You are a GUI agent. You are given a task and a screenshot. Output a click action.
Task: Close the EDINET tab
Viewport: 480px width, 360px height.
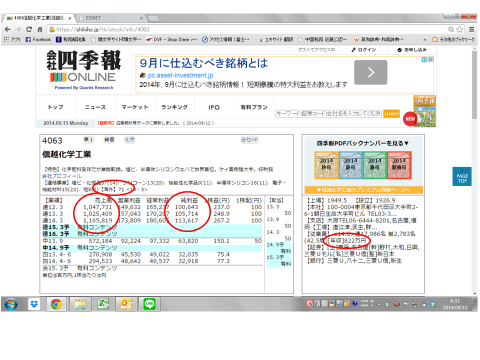141,18
